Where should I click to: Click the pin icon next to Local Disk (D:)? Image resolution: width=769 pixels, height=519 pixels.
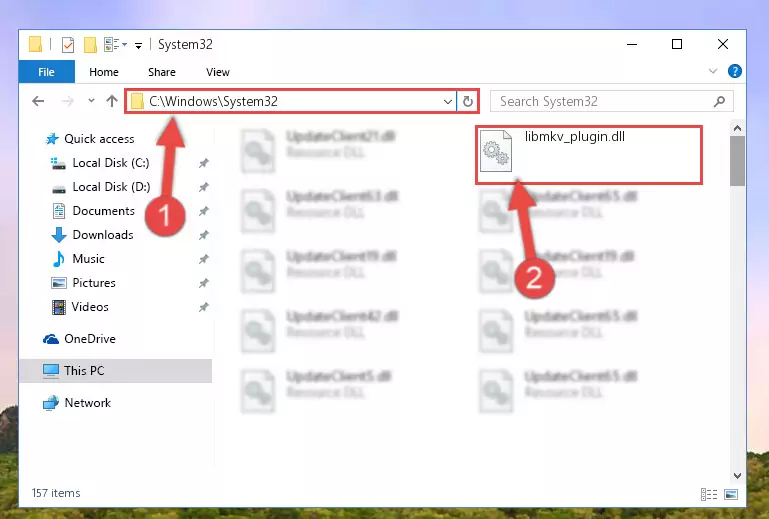[x=204, y=187]
